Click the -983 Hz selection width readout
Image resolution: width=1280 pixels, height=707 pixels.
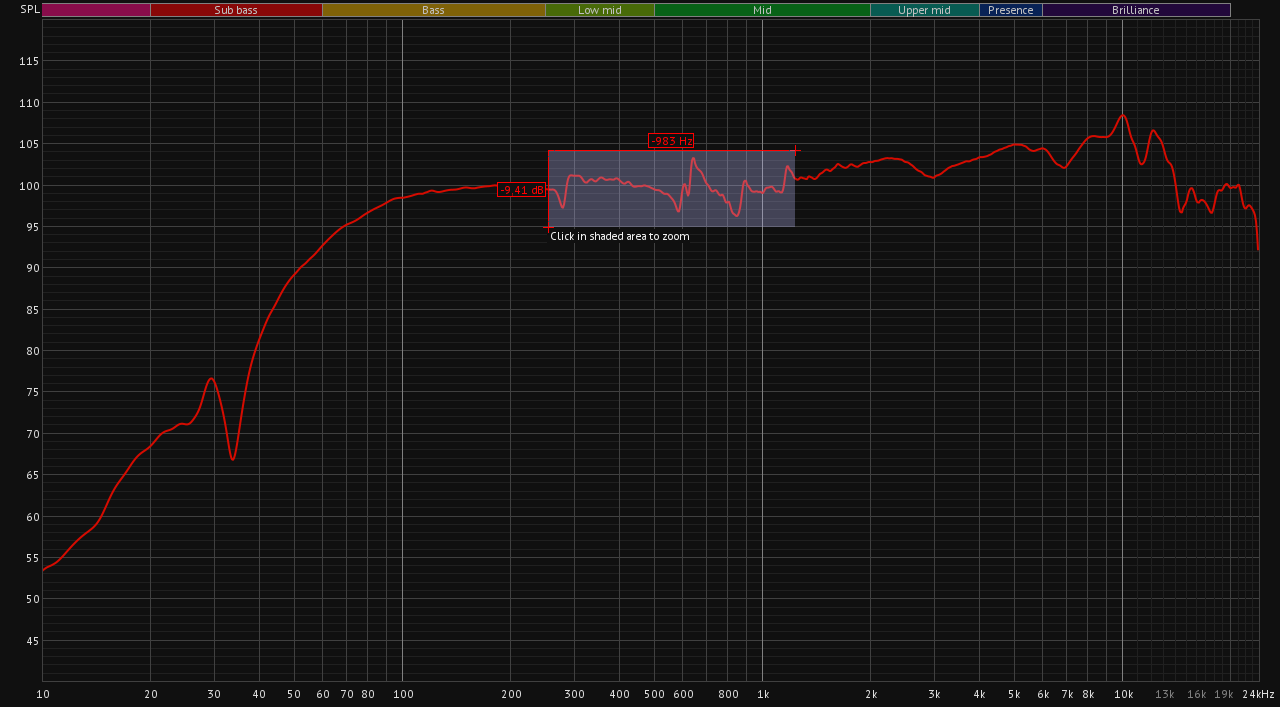(671, 141)
